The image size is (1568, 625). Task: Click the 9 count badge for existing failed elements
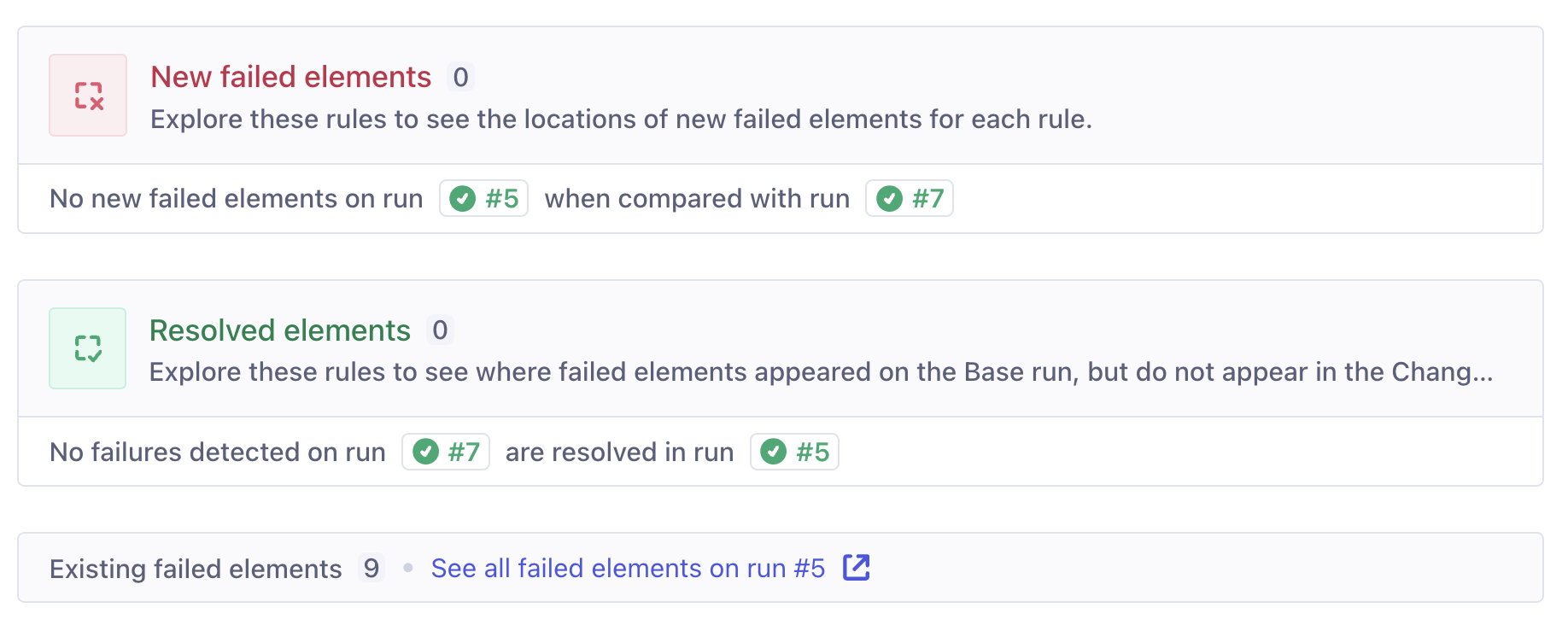[372, 567]
